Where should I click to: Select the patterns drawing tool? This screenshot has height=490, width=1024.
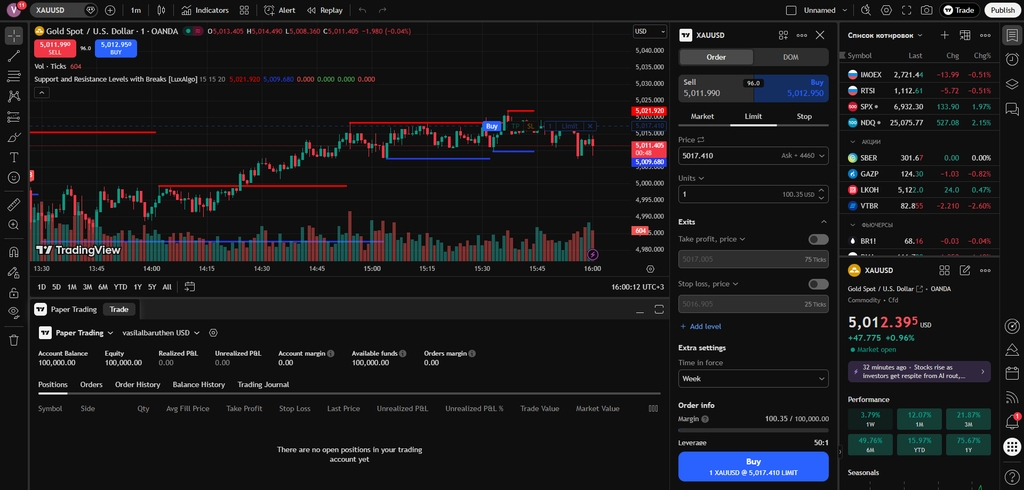(14, 97)
